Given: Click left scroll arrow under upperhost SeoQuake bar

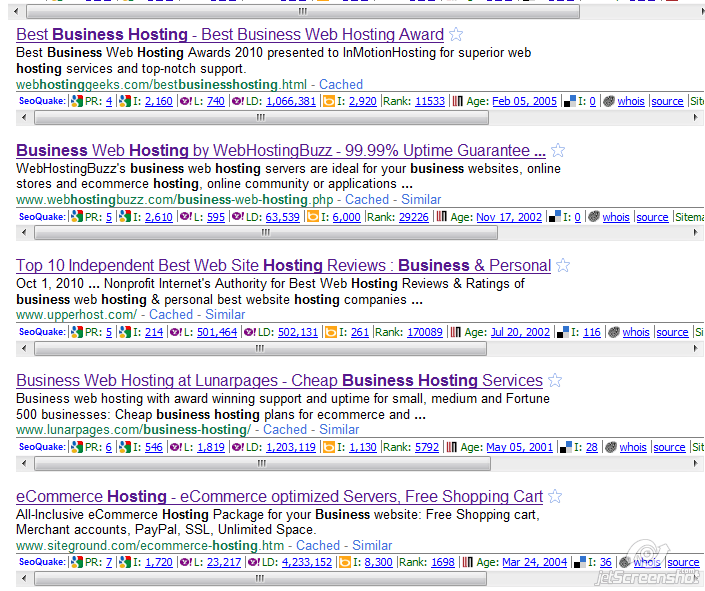Looking at the screenshot, I should click(x=24, y=348).
